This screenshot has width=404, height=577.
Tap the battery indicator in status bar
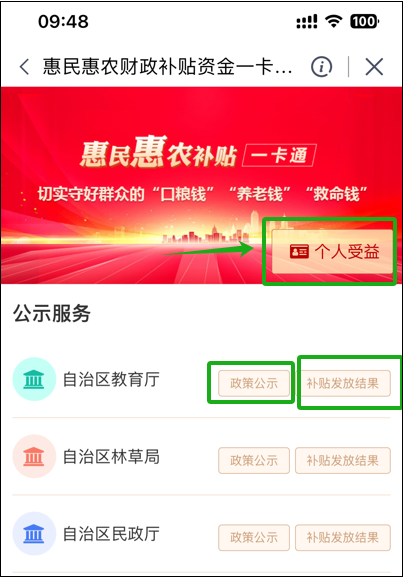pos(364,21)
